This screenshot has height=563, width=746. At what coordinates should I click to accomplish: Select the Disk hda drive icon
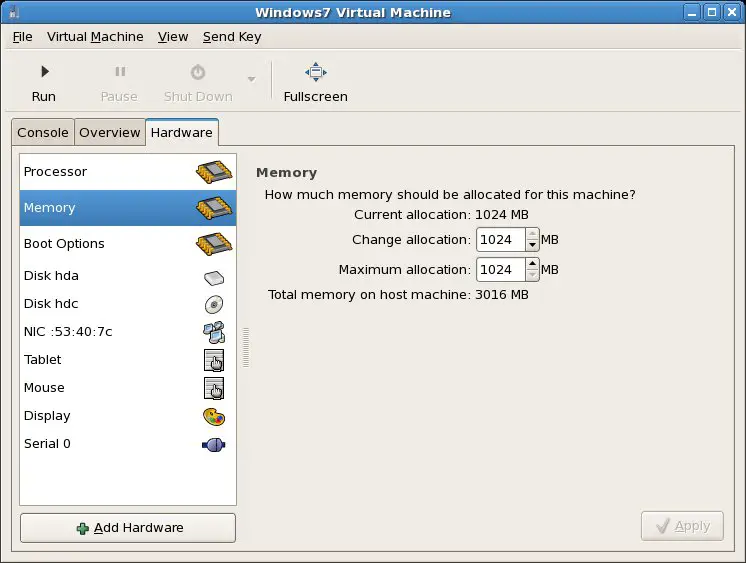[x=213, y=277]
